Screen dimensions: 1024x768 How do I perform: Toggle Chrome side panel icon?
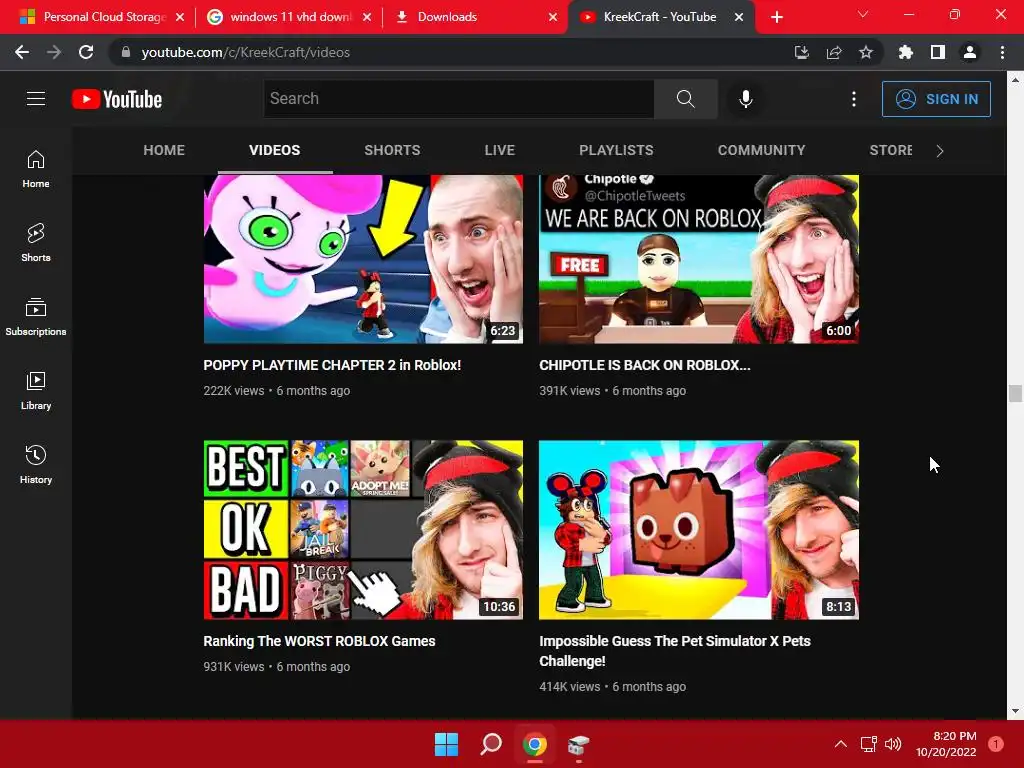[x=938, y=52]
